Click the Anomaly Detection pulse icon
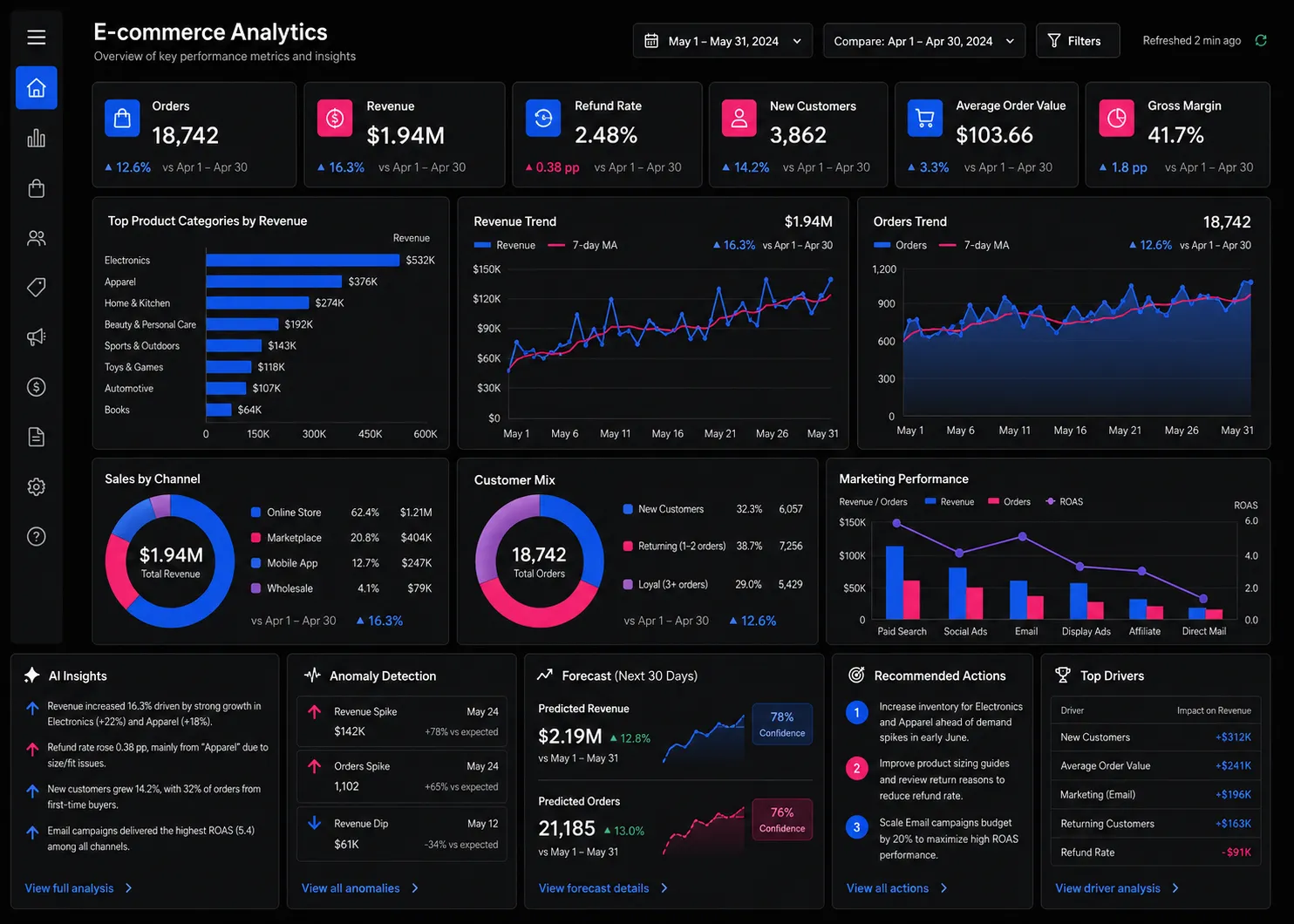The width and height of the screenshot is (1294, 924). click(312, 675)
